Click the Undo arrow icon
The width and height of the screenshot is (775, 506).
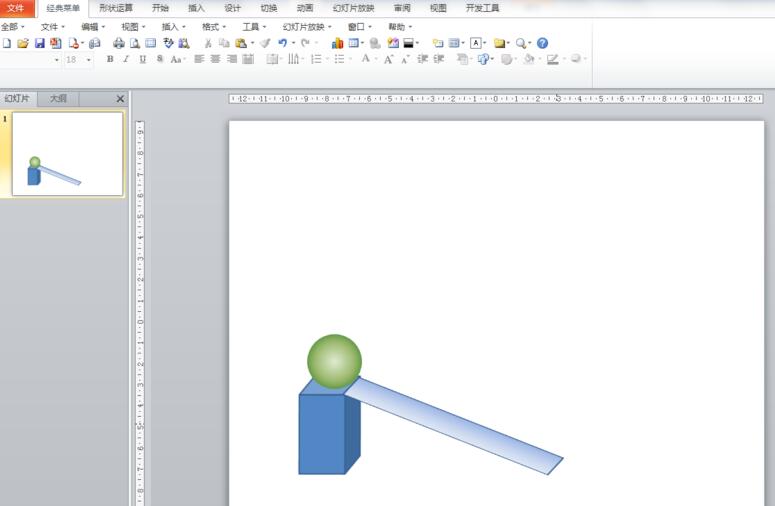(x=283, y=44)
